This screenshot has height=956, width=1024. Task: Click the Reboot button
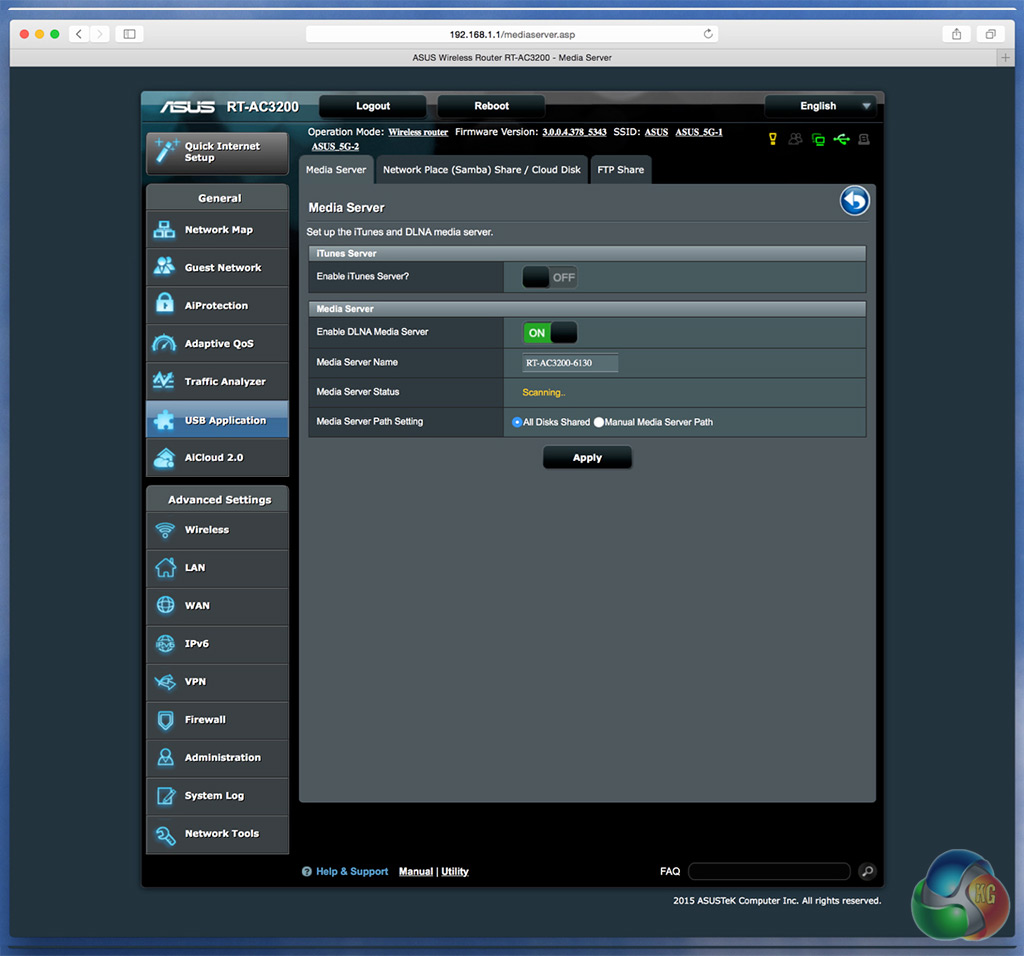(491, 106)
